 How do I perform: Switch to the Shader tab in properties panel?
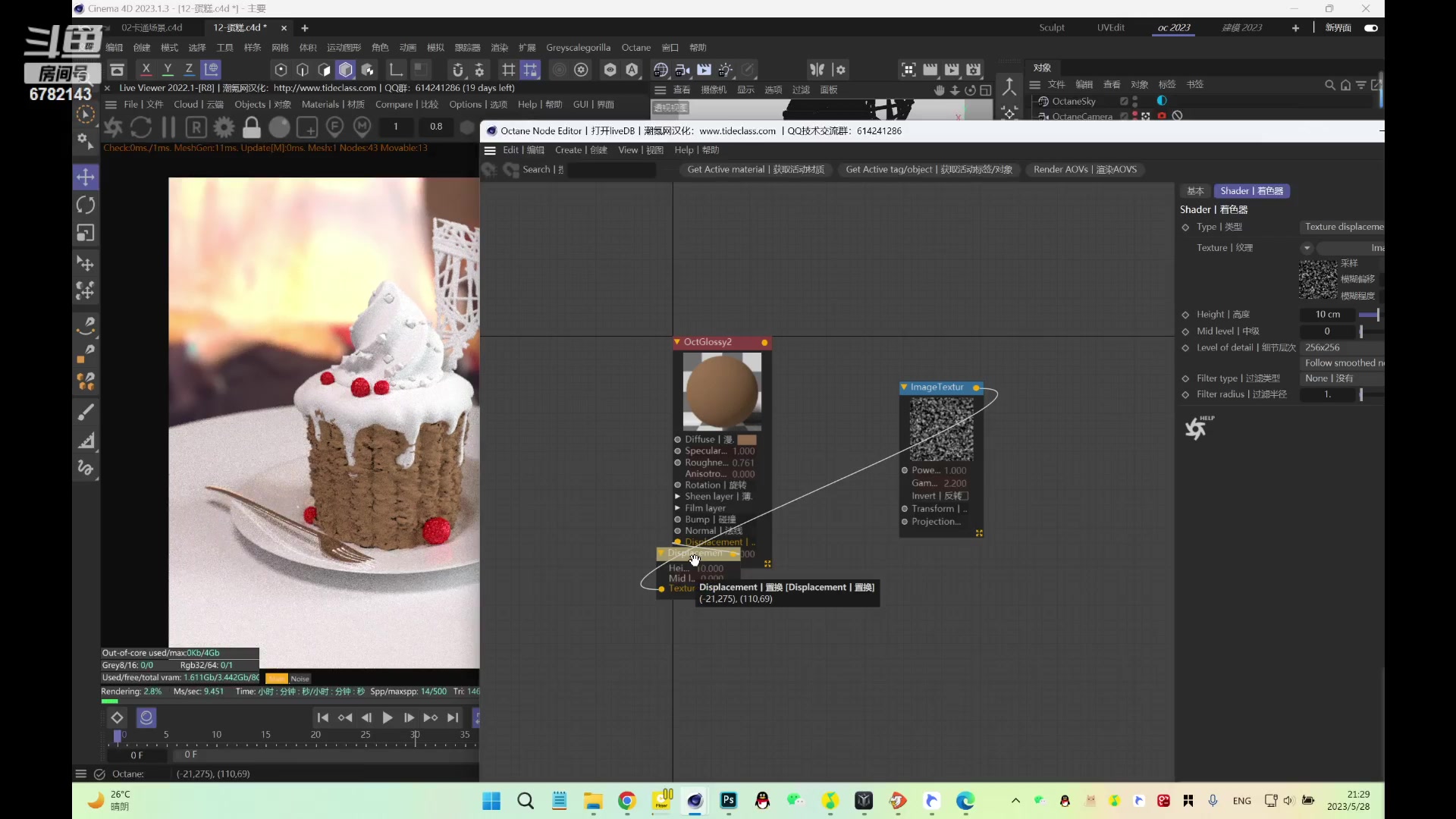(x=1251, y=191)
